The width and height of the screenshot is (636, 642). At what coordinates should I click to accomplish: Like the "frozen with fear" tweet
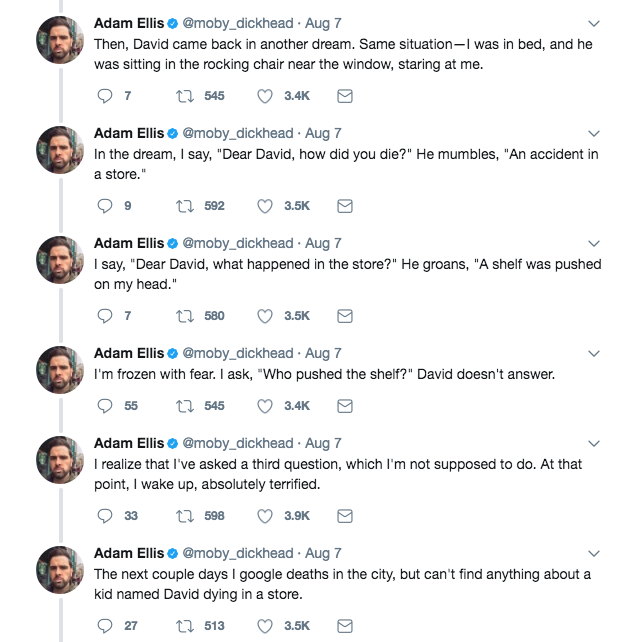(265, 406)
